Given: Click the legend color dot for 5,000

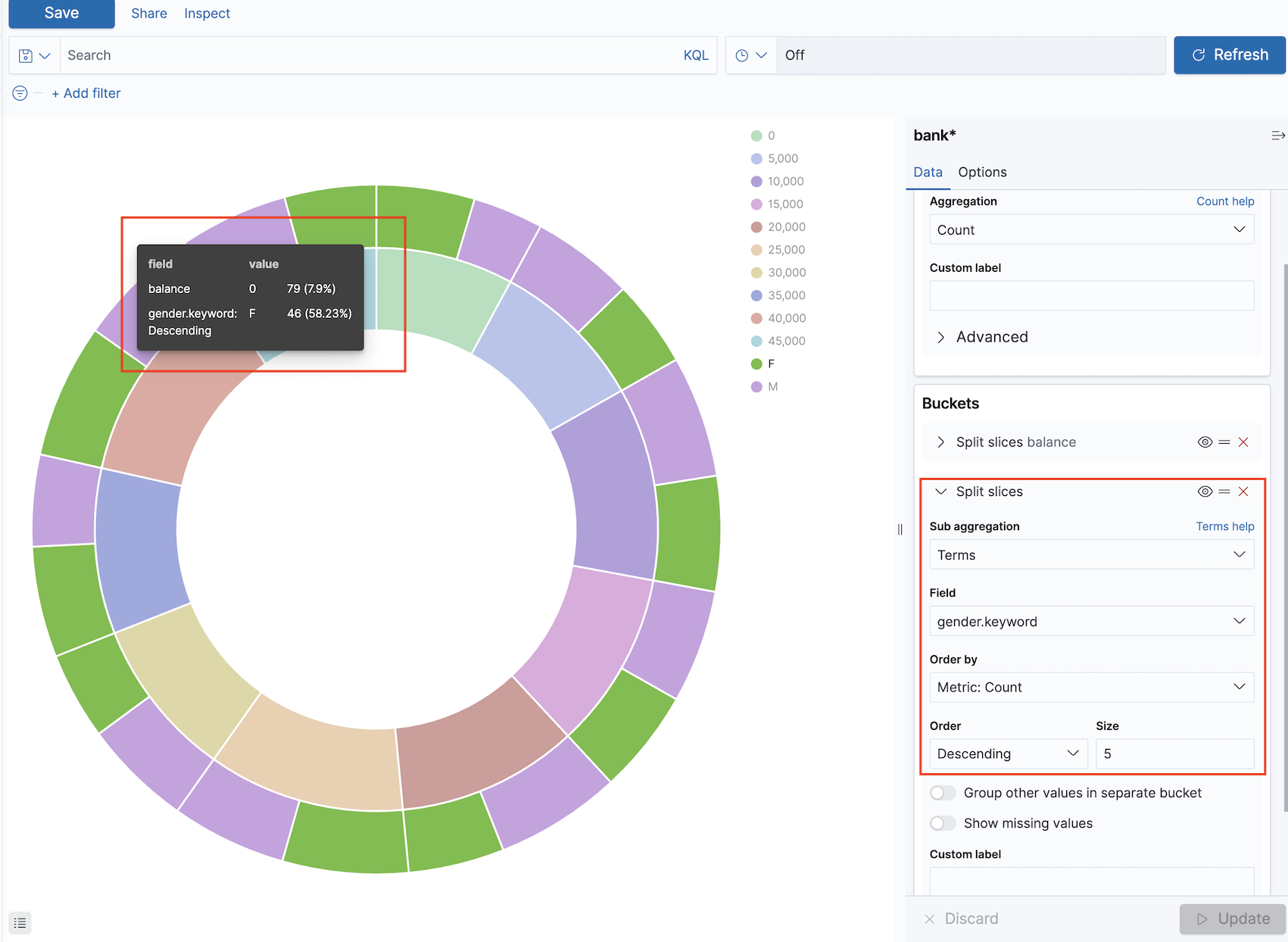Looking at the screenshot, I should (756, 158).
